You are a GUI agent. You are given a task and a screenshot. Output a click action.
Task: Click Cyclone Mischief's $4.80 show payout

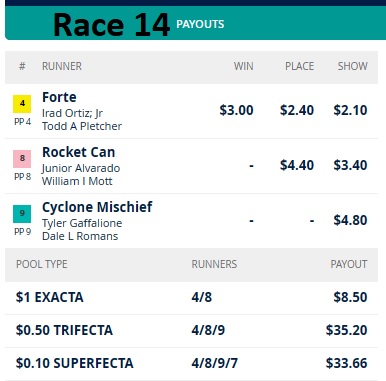[x=350, y=220]
